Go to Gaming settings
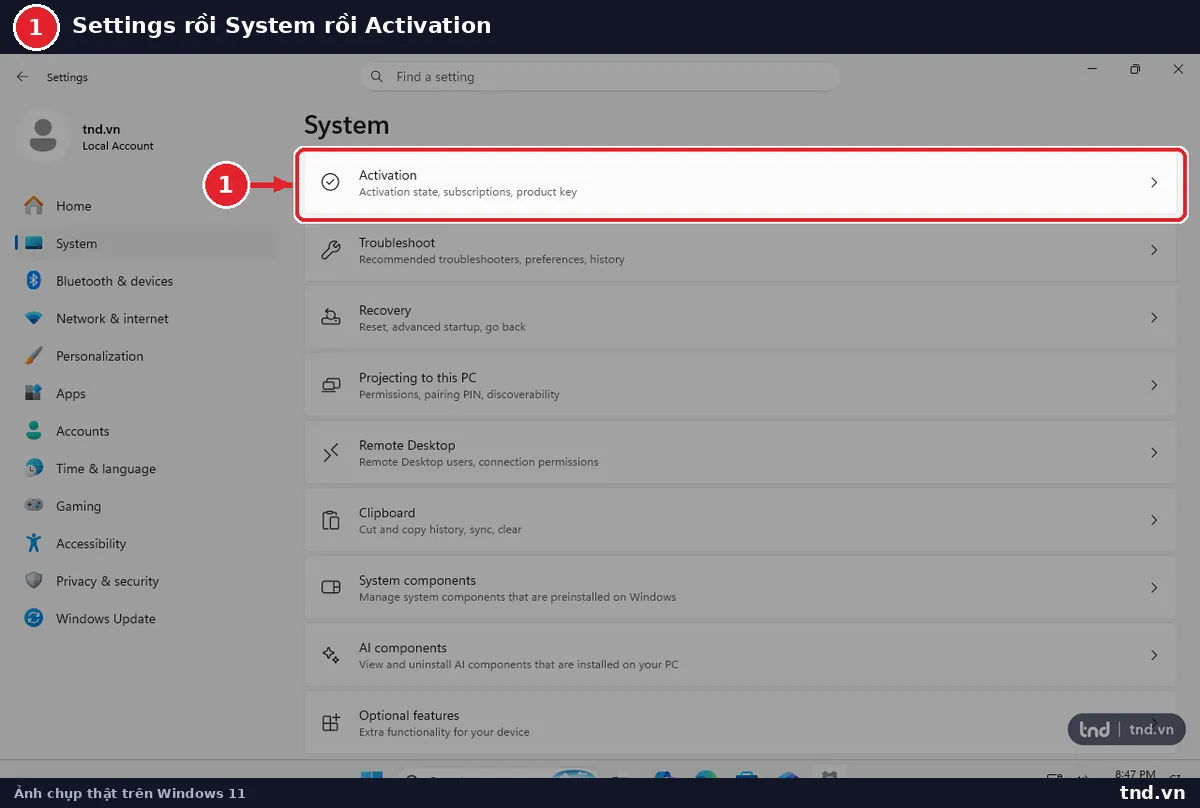Viewport: 1200px width, 808px height. (x=146, y=506)
